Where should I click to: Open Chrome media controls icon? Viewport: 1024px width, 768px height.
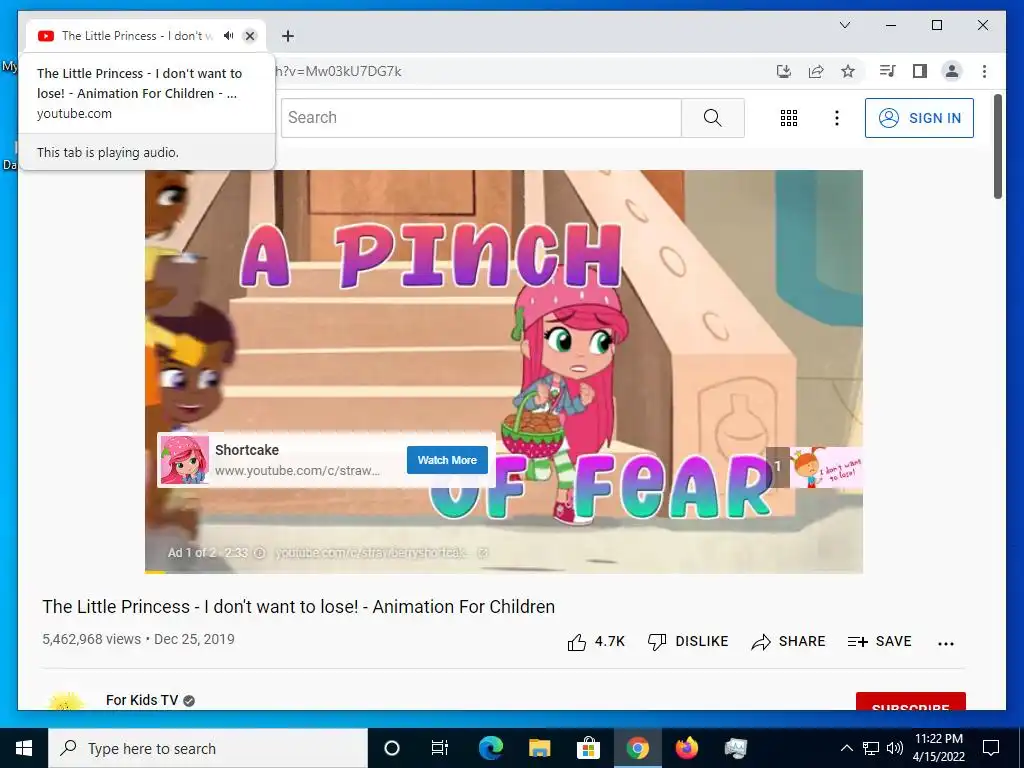pyautogui.click(x=887, y=71)
